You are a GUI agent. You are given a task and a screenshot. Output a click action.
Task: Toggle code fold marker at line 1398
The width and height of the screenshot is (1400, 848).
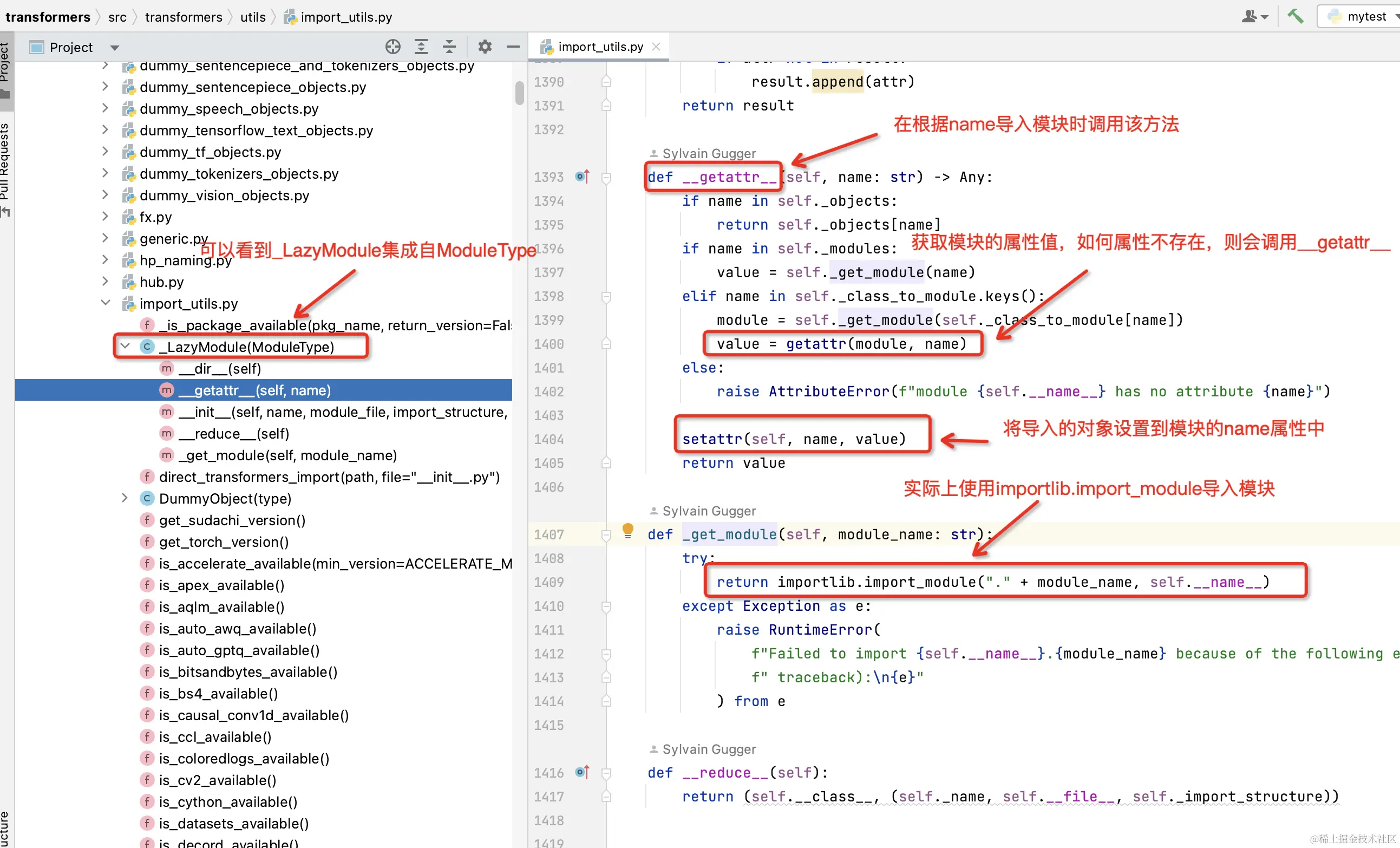[606, 297]
